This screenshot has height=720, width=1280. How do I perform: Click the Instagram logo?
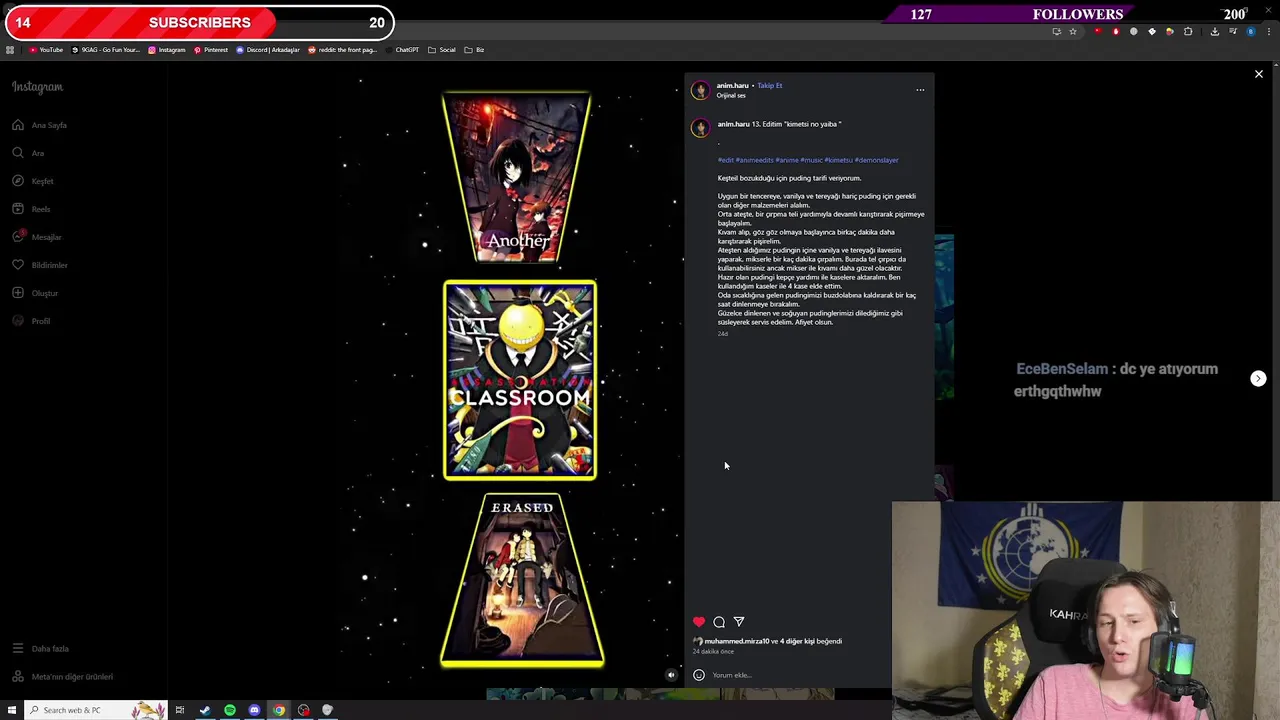click(x=37, y=87)
